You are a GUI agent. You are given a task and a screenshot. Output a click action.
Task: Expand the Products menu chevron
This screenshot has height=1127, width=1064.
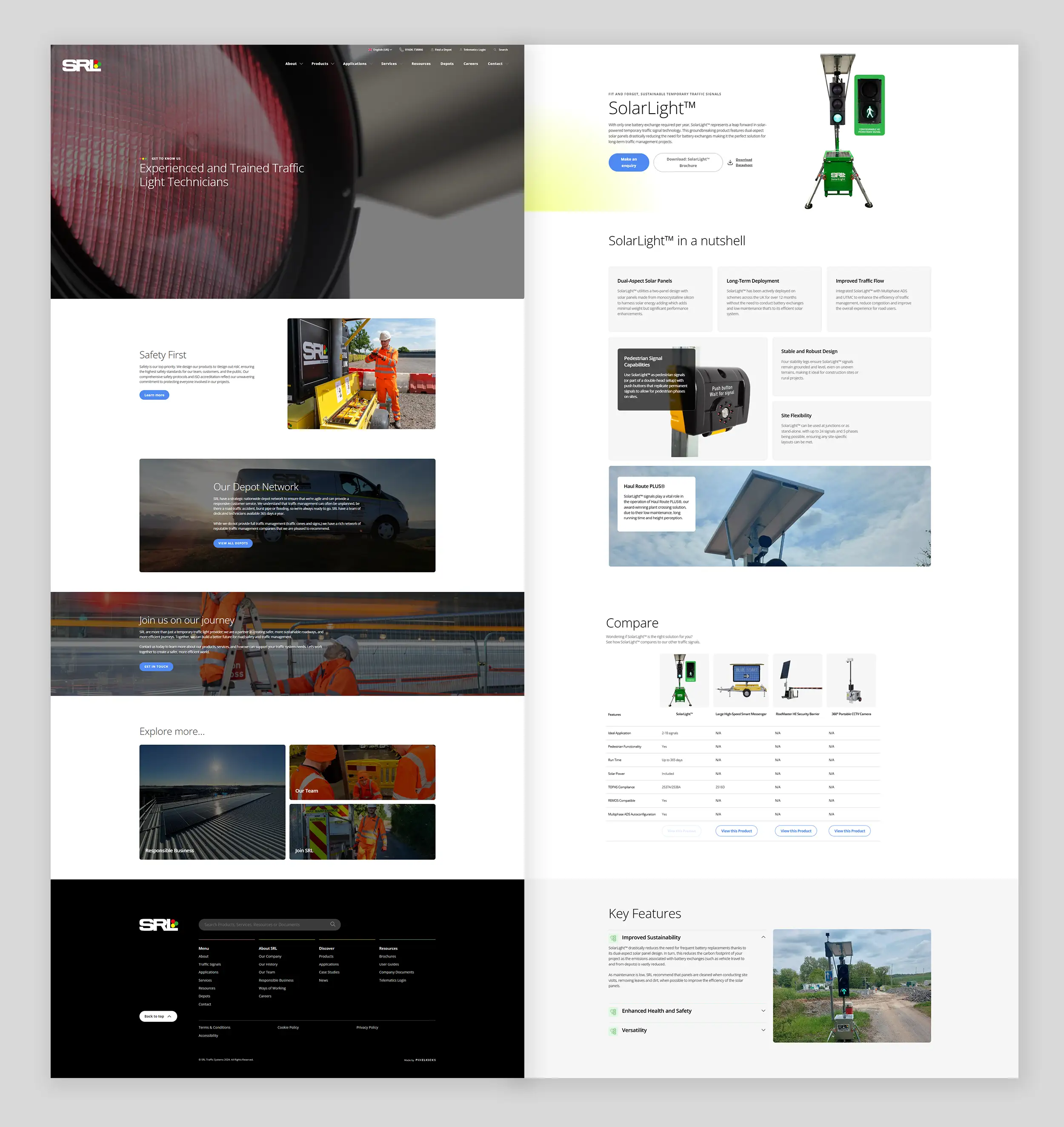332,64
